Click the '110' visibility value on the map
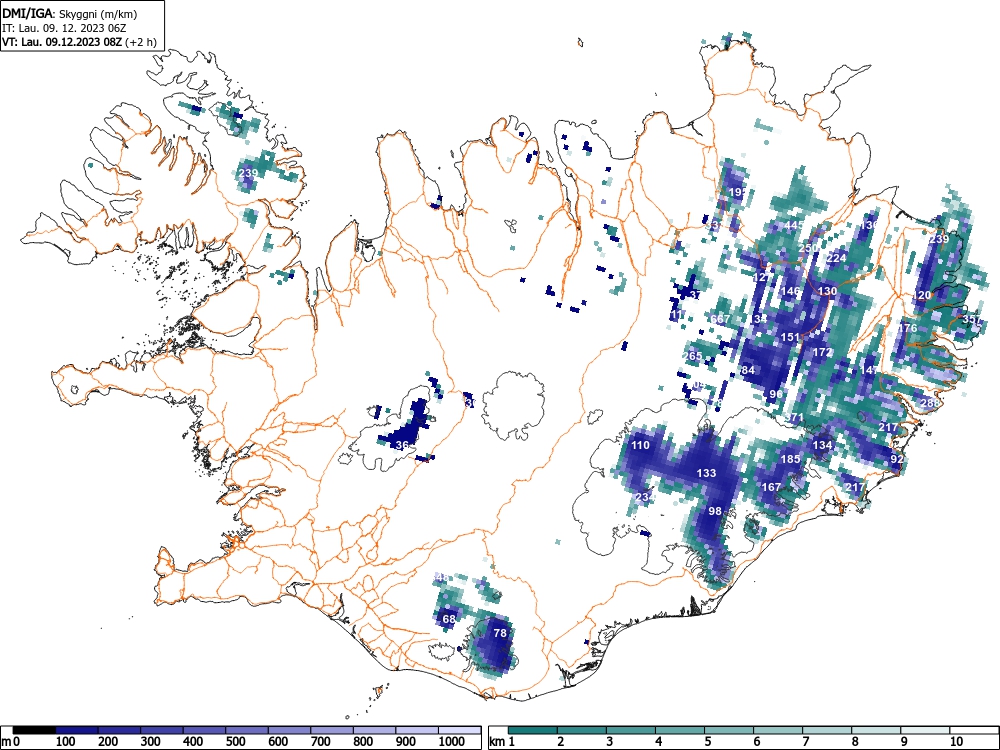 (640, 445)
